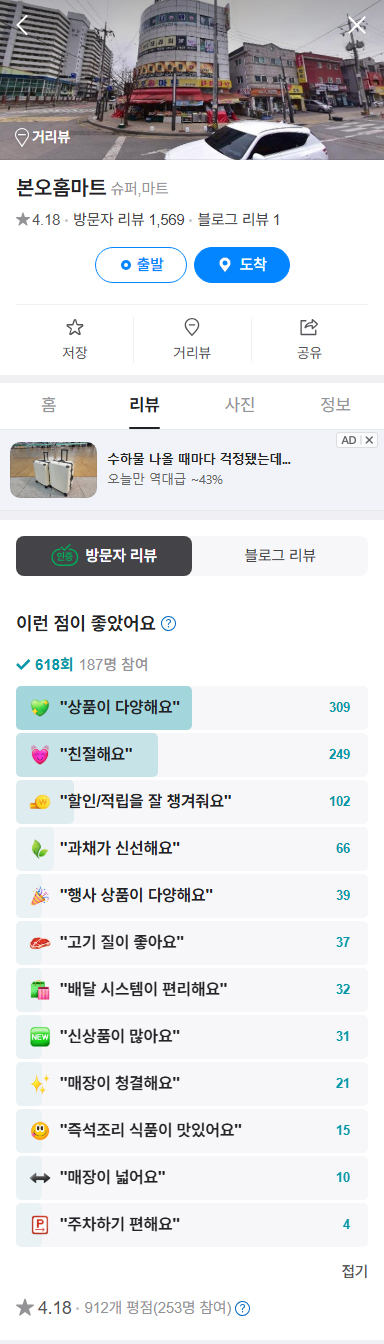Select the "친절해요" keyword bar
Viewport: 384px width, 1344px height.
click(x=192, y=755)
